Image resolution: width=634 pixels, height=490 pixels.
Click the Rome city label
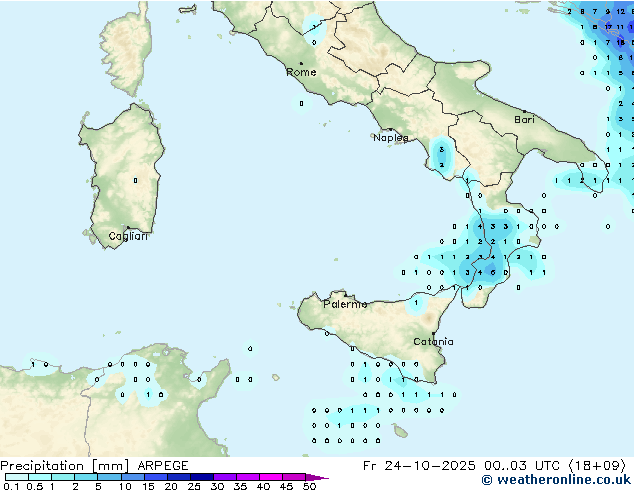click(301, 72)
